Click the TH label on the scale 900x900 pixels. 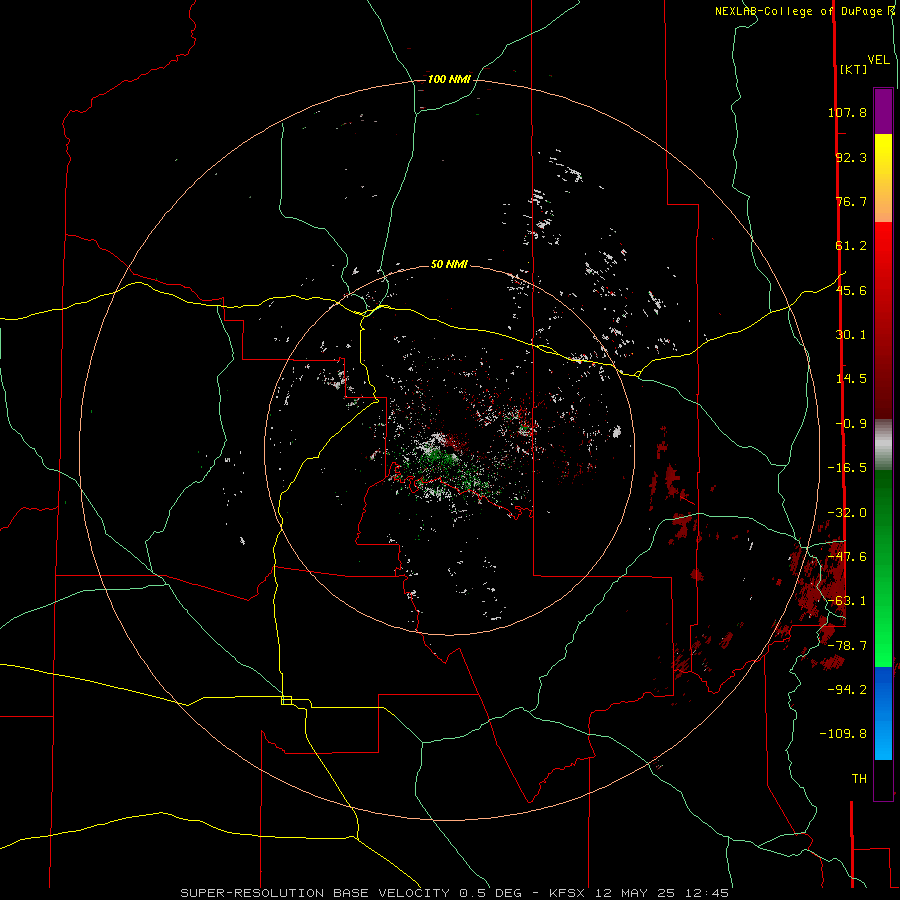859,779
